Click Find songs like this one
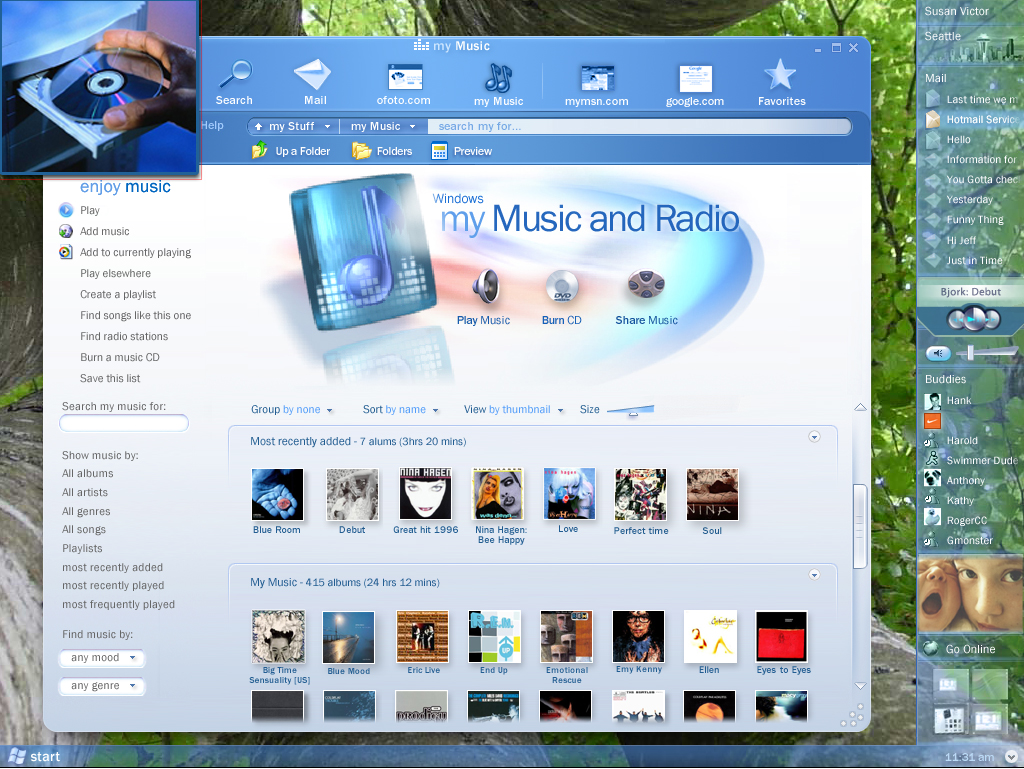 (x=136, y=315)
